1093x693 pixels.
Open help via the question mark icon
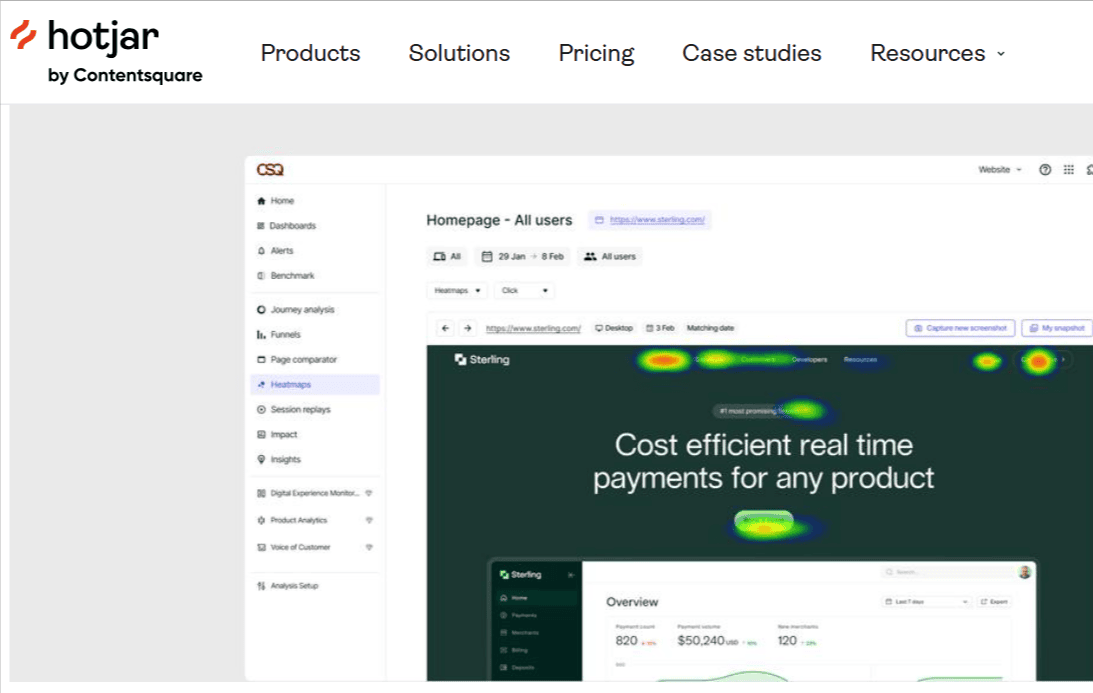pyautogui.click(x=1045, y=169)
